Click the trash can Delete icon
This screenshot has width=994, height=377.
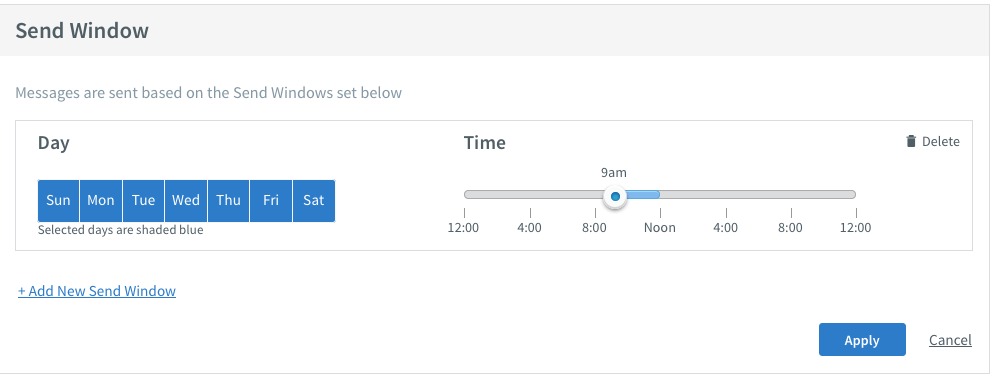pyautogui.click(x=911, y=141)
